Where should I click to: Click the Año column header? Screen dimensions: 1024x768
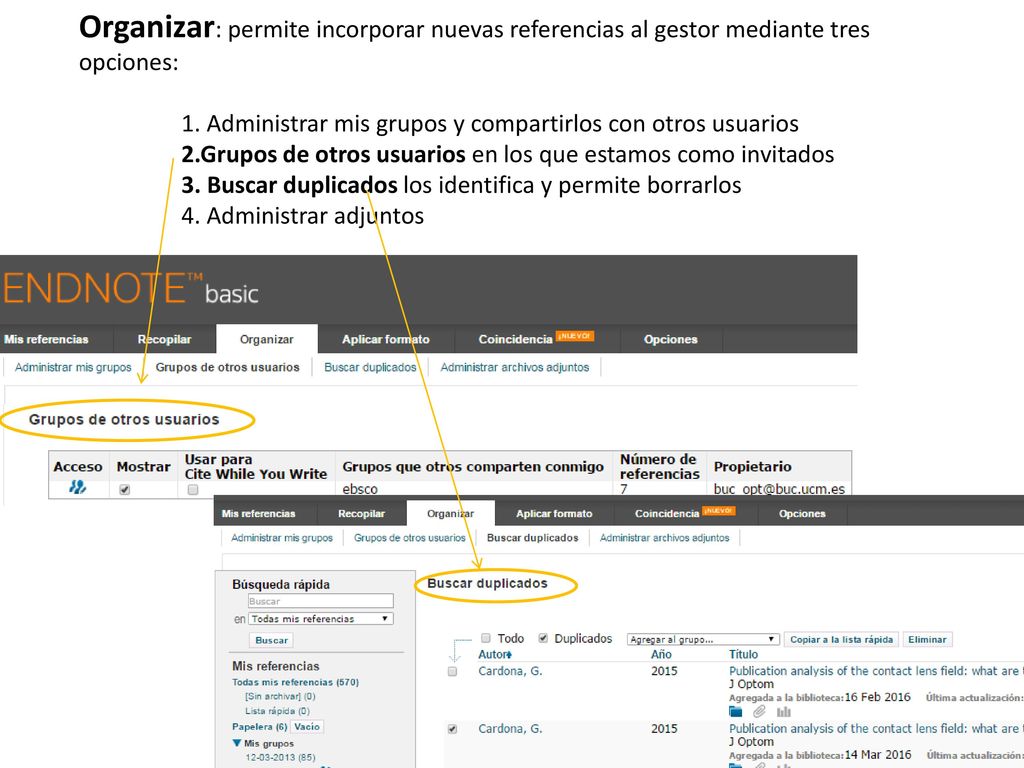point(661,654)
